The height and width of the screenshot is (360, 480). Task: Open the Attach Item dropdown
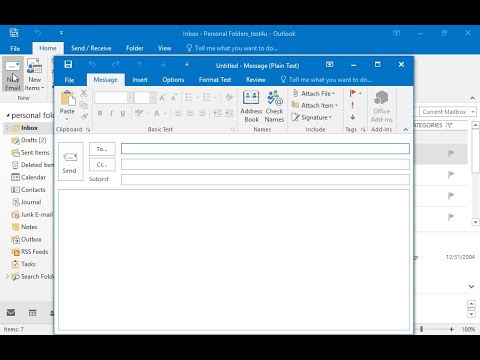coord(315,105)
